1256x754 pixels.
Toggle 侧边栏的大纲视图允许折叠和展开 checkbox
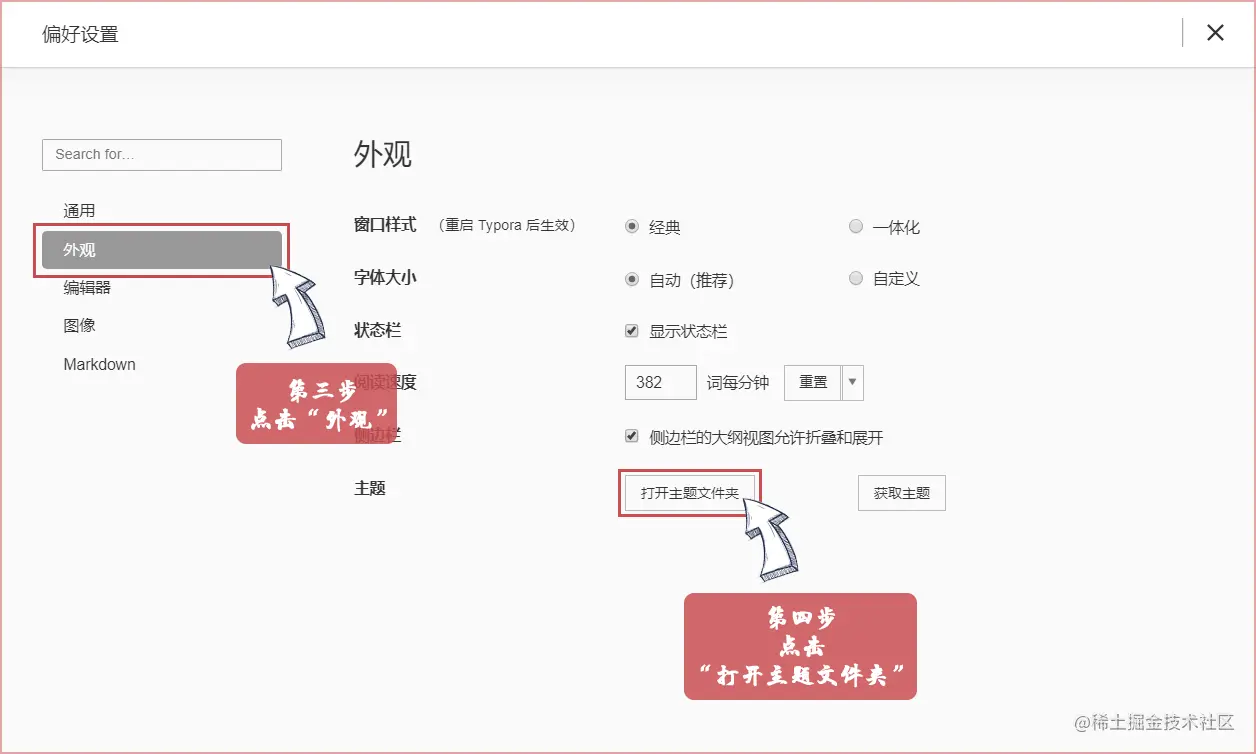click(632, 436)
